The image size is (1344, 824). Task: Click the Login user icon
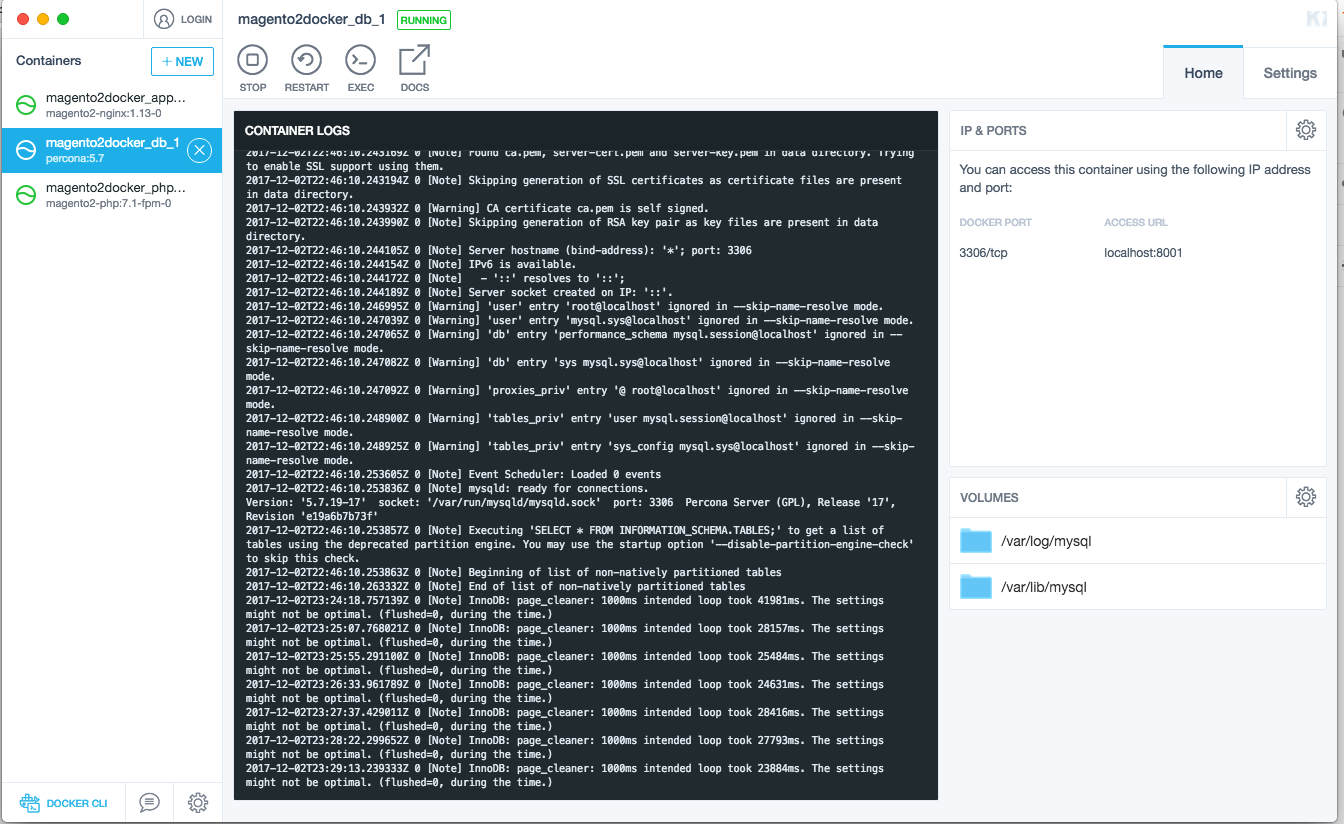click(x=164, y=19)
